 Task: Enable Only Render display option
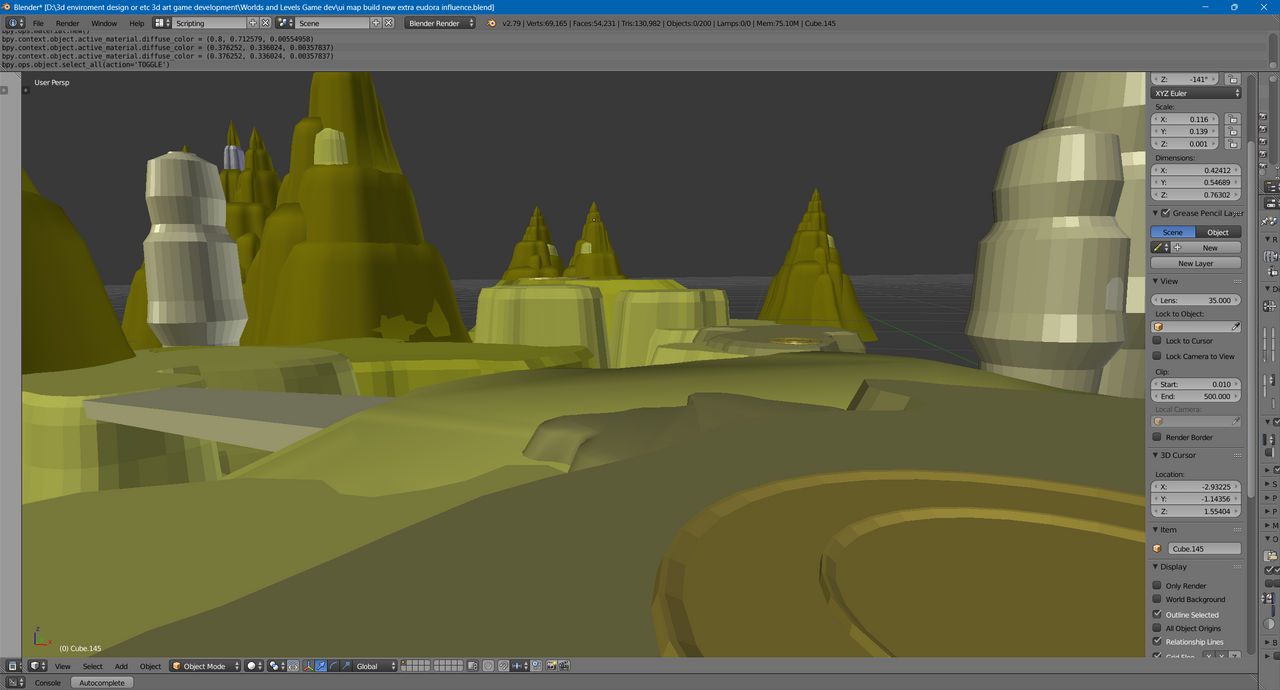click(x=1158, y=586)
